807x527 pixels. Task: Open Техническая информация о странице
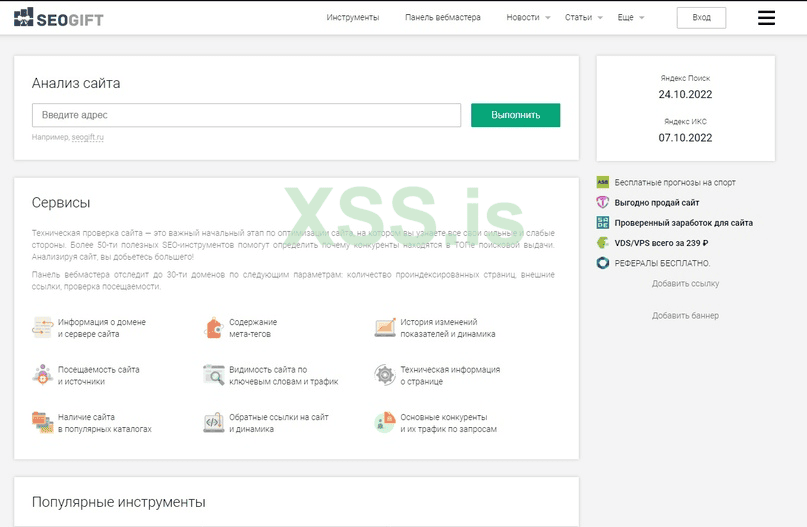[x=450, y=375]
